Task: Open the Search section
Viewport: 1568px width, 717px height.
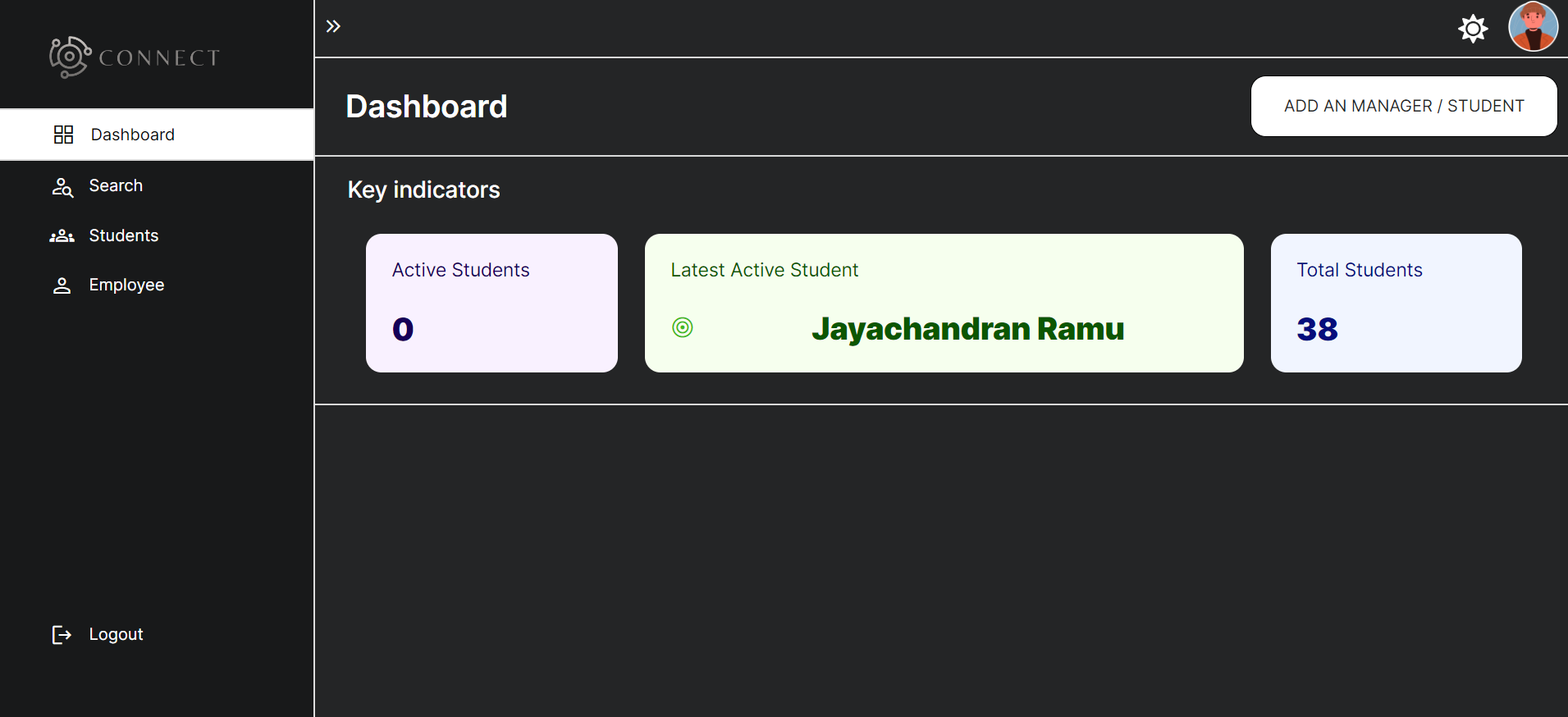Action: (116, 185)
